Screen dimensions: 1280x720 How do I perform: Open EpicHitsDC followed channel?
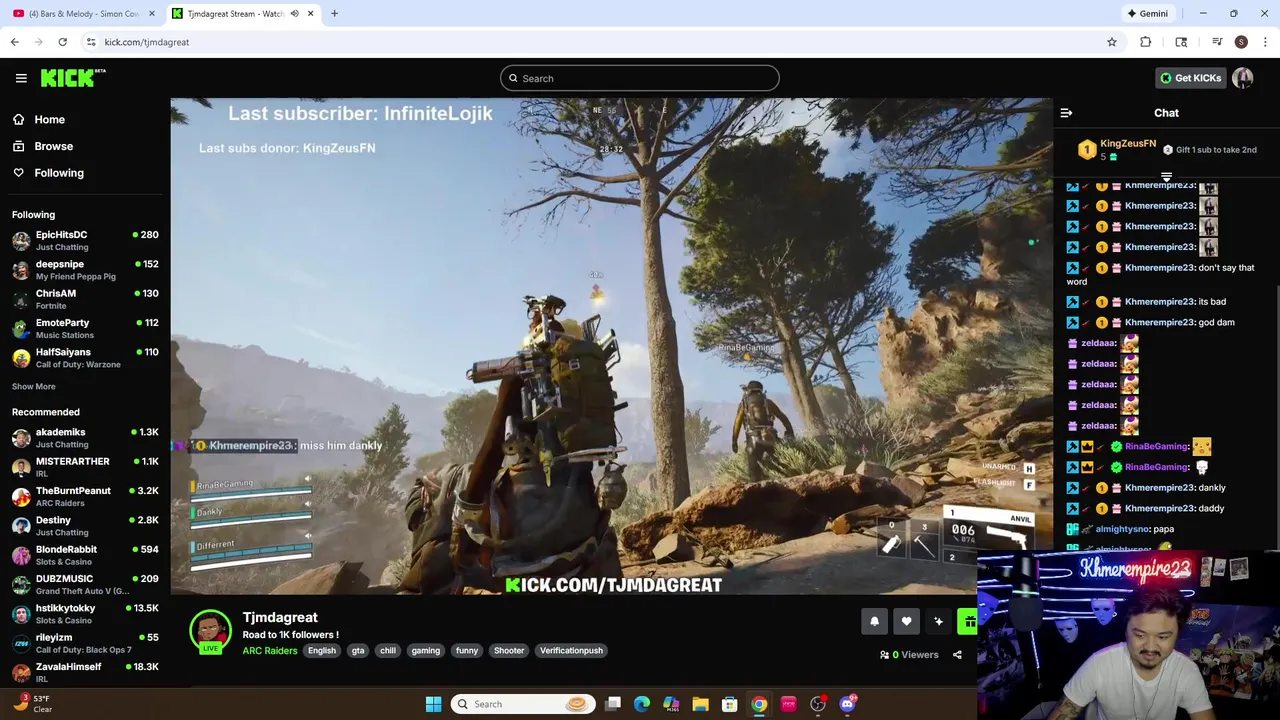[85, 241]
